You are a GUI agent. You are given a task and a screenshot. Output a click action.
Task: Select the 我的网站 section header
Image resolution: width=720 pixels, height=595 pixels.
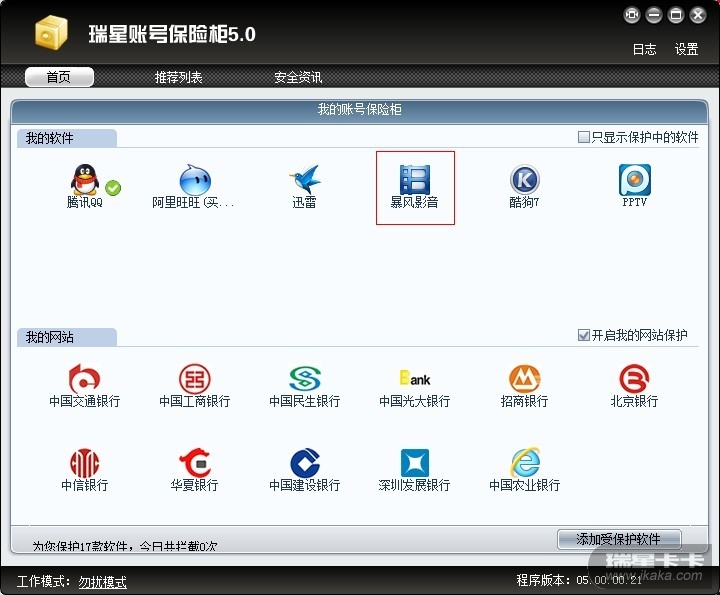point(67,337)
